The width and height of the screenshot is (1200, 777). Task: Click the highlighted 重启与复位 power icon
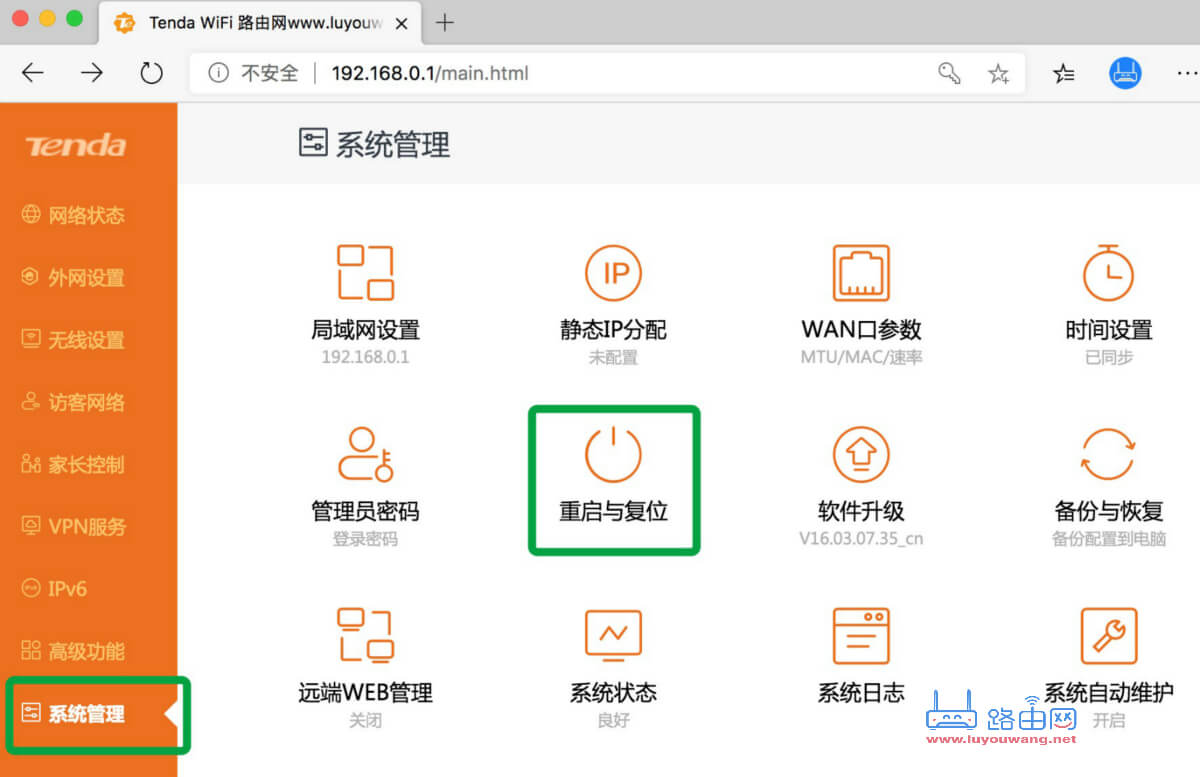613,455
